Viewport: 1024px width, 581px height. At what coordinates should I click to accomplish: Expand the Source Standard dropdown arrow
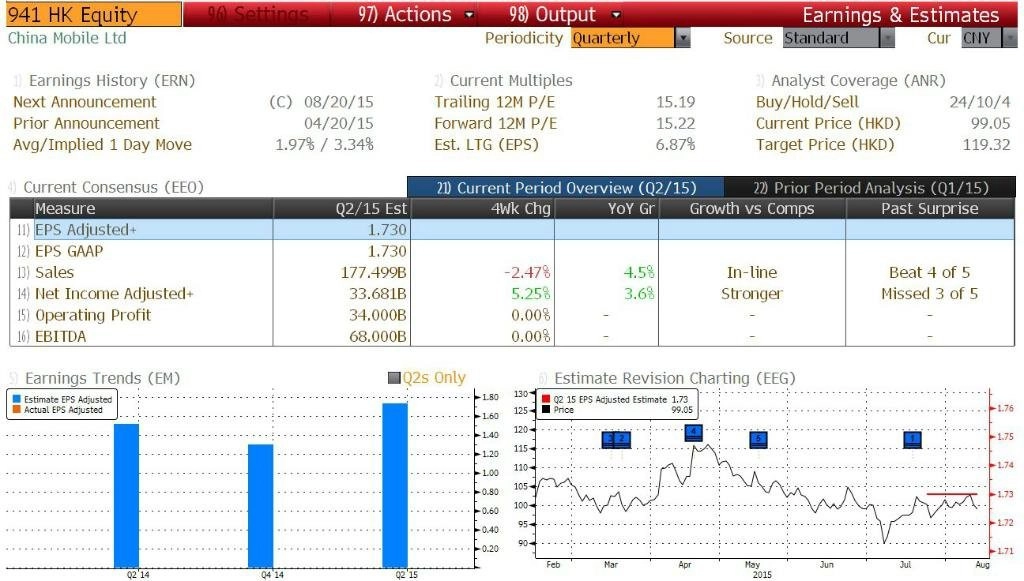click(x=887, y=38)
